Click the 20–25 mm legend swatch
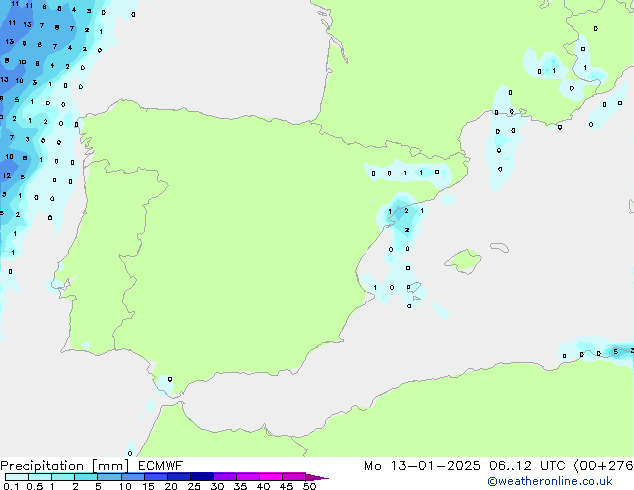The image size is (634, 490). [179, 477]
